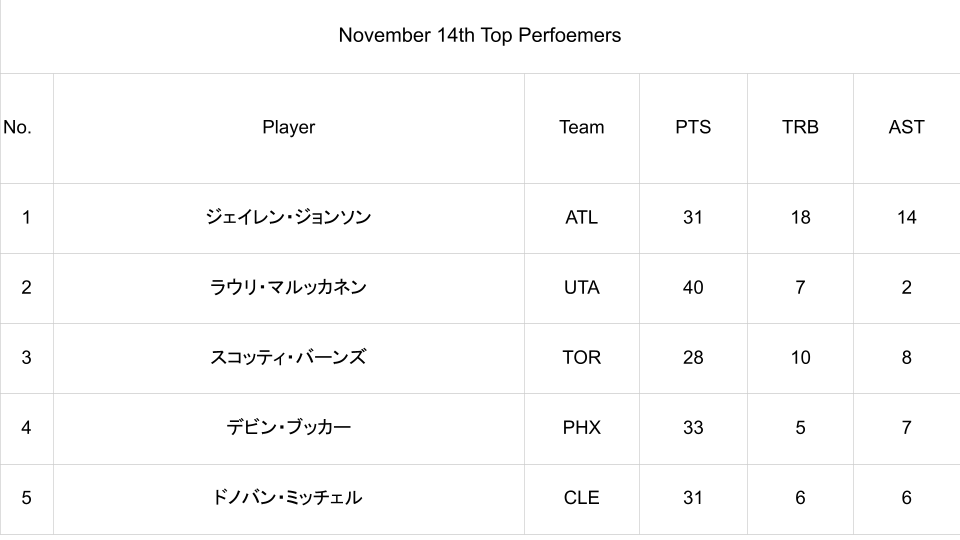Select the CLE team cell
Viewport: 960px width, 540px height.
pos(581,497)
